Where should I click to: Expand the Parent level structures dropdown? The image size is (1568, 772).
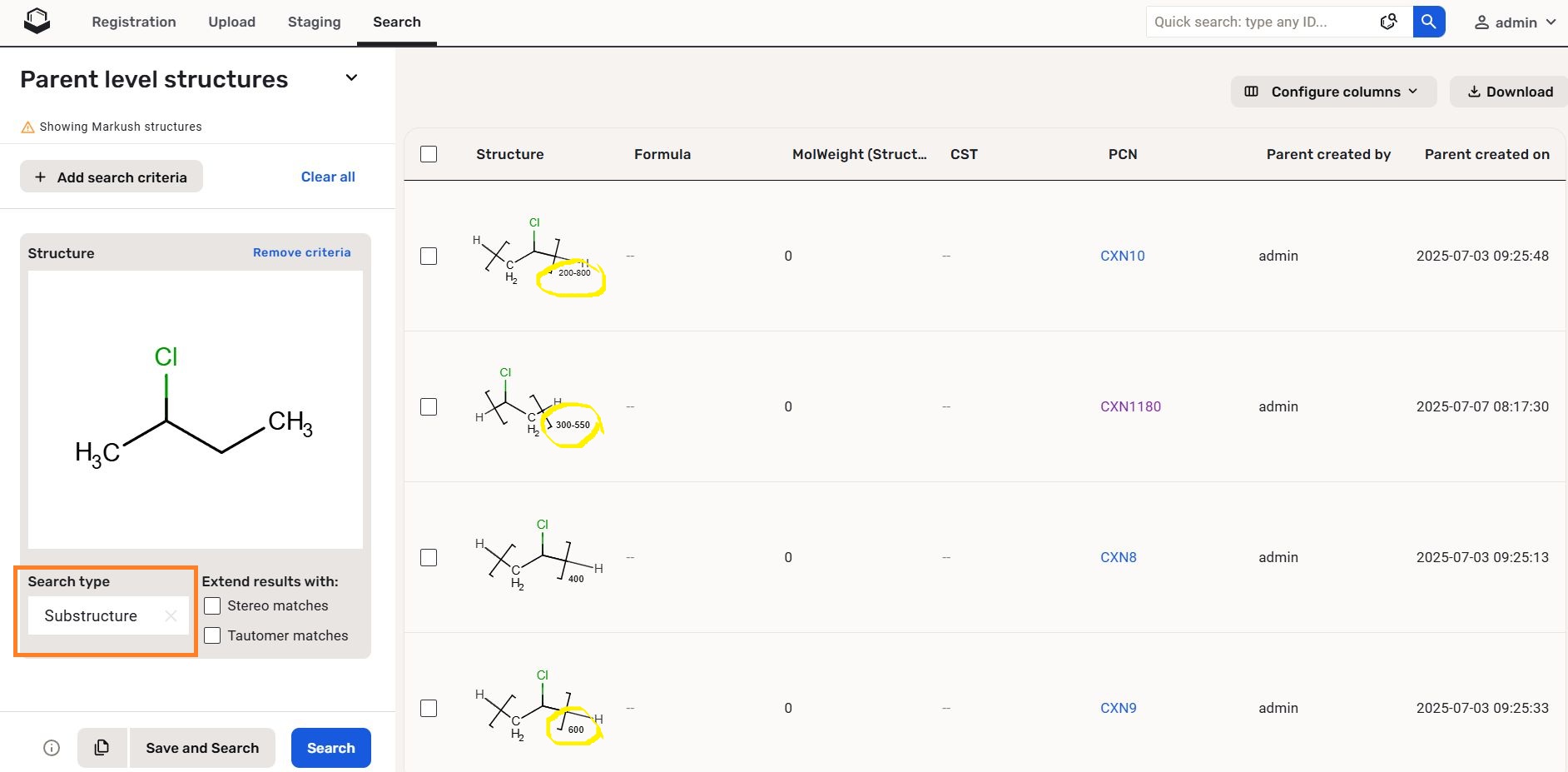click(351, 78)
